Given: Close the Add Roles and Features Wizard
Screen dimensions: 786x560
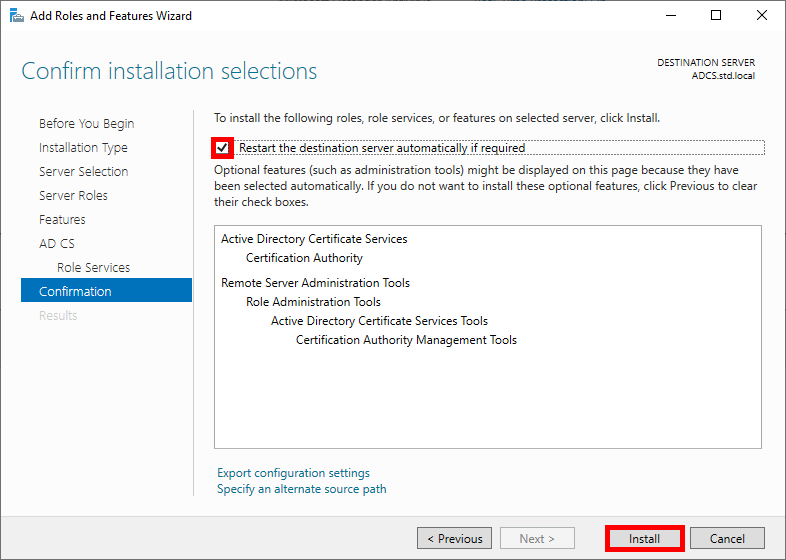Looking at the screenshot, I should [x=762, y=16].
